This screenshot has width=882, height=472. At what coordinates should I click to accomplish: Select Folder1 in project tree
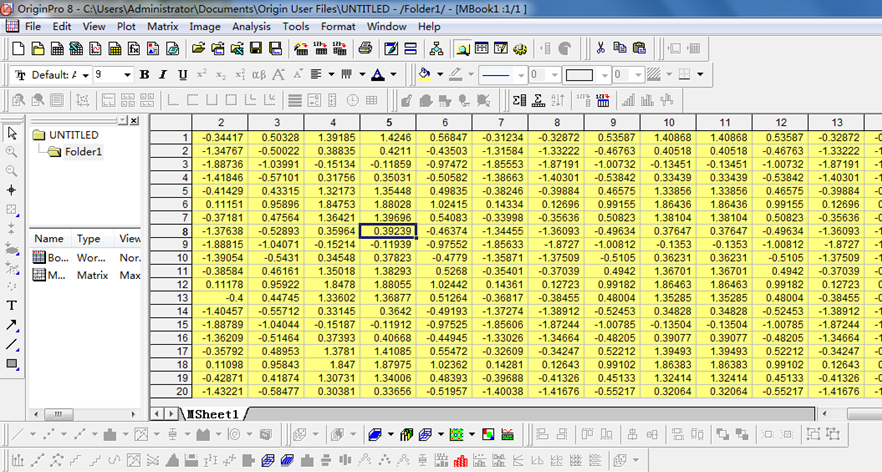pos(83,152)
